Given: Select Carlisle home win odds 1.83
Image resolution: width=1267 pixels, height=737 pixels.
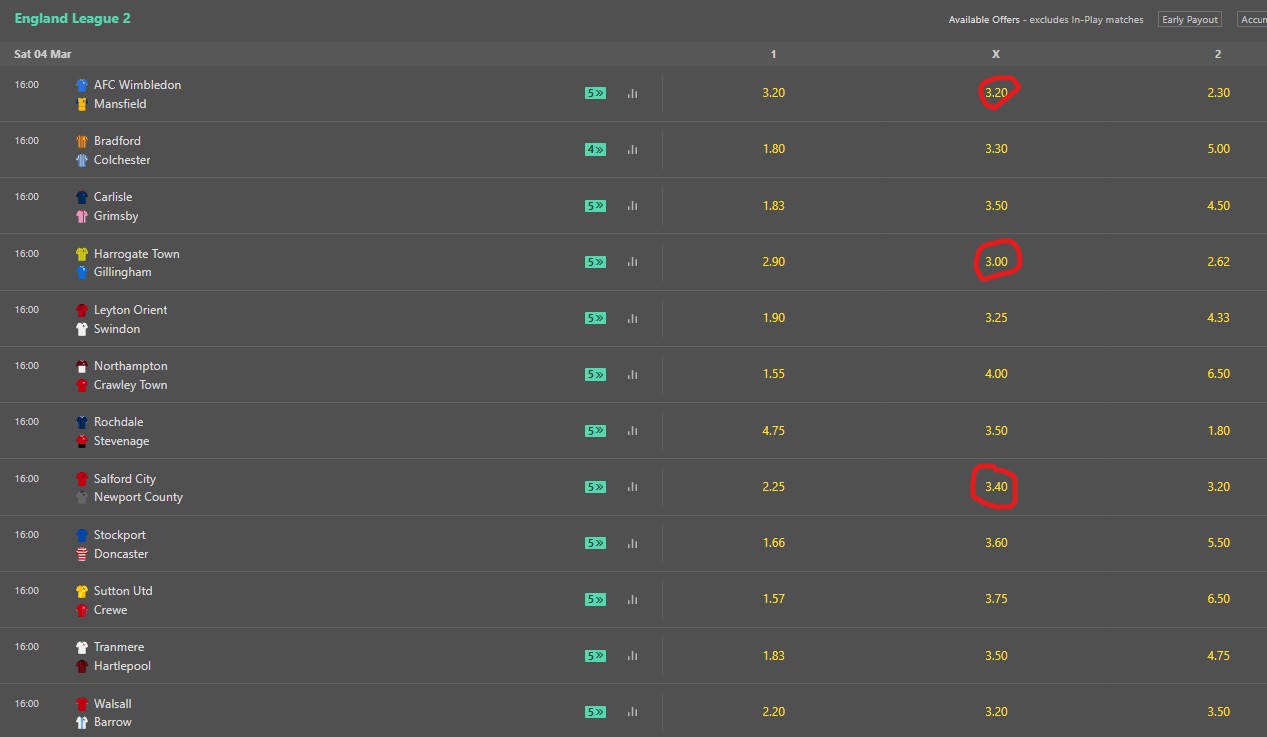Looking at the screenshot, I should [773, 206].
